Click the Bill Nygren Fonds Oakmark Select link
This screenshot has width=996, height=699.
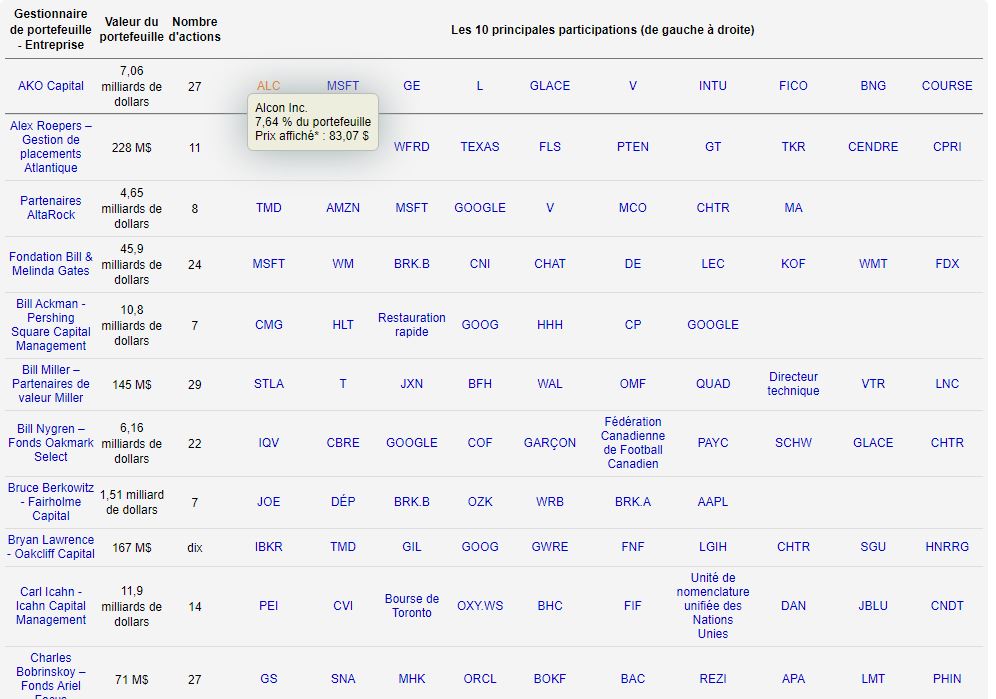coord(50,443)
